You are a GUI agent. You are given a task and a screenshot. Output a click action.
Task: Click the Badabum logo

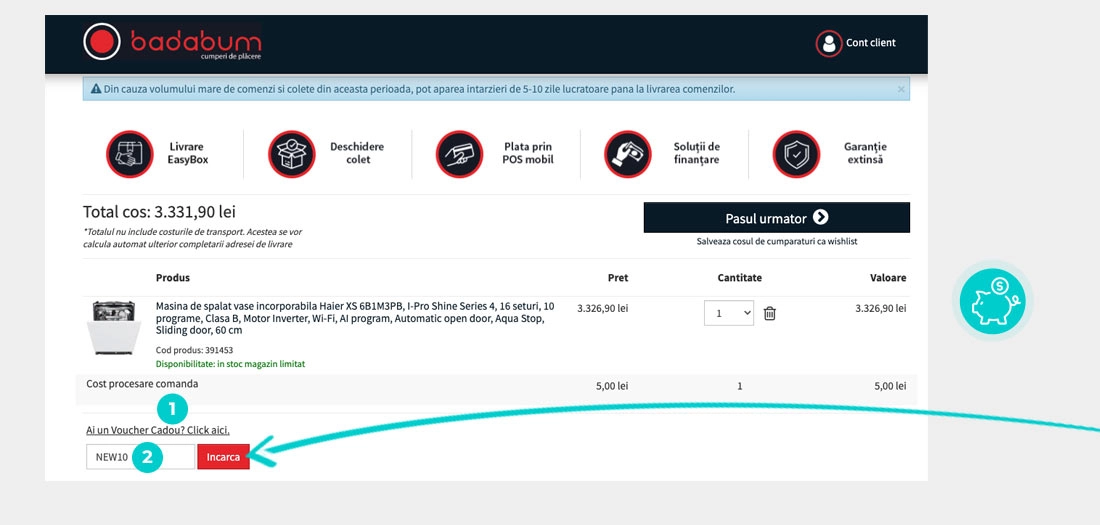point(172,42)
